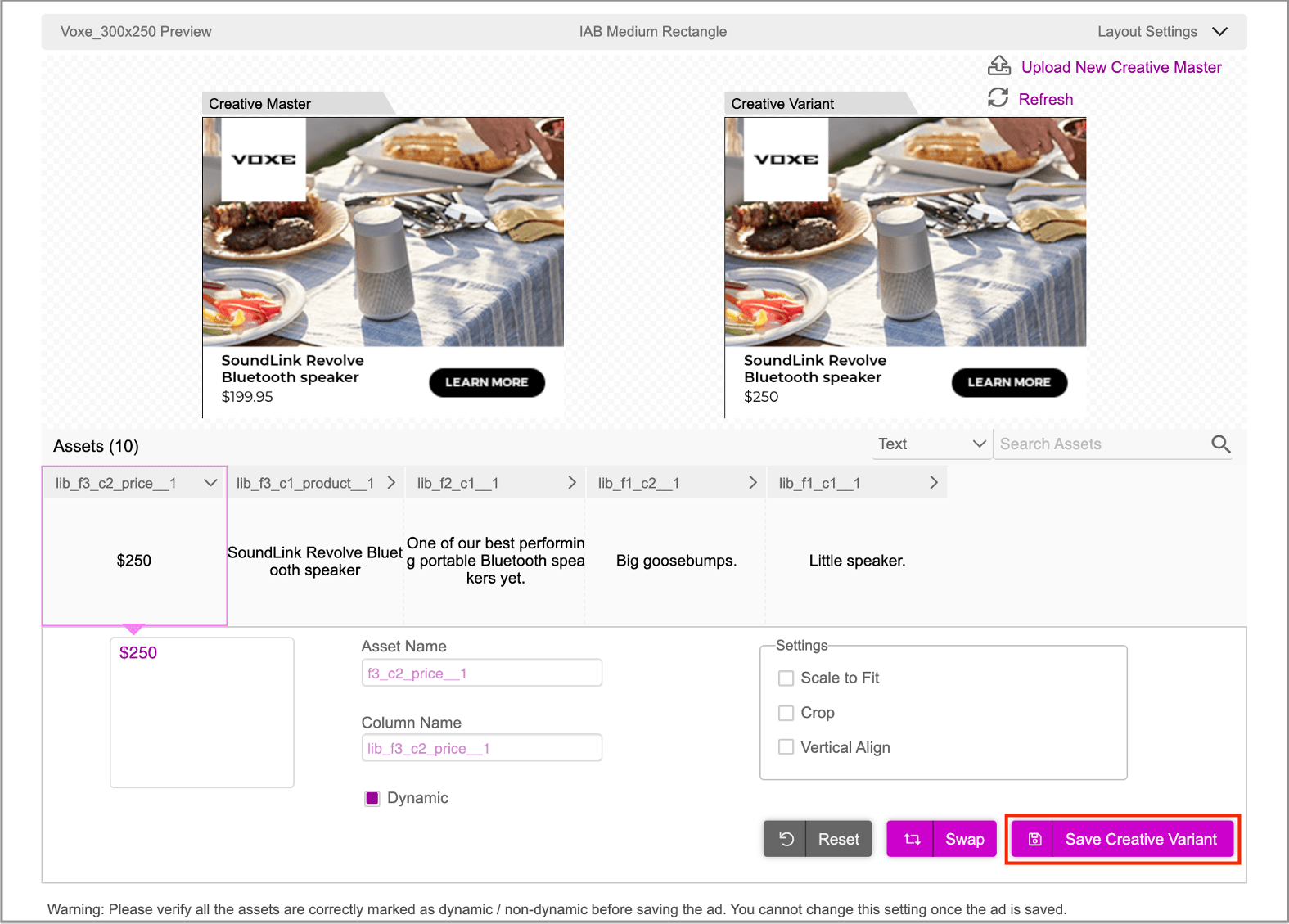Select the 'Big goosebumps.' asset
This screenshot has width=1289, height=924.
pos(677,561)
